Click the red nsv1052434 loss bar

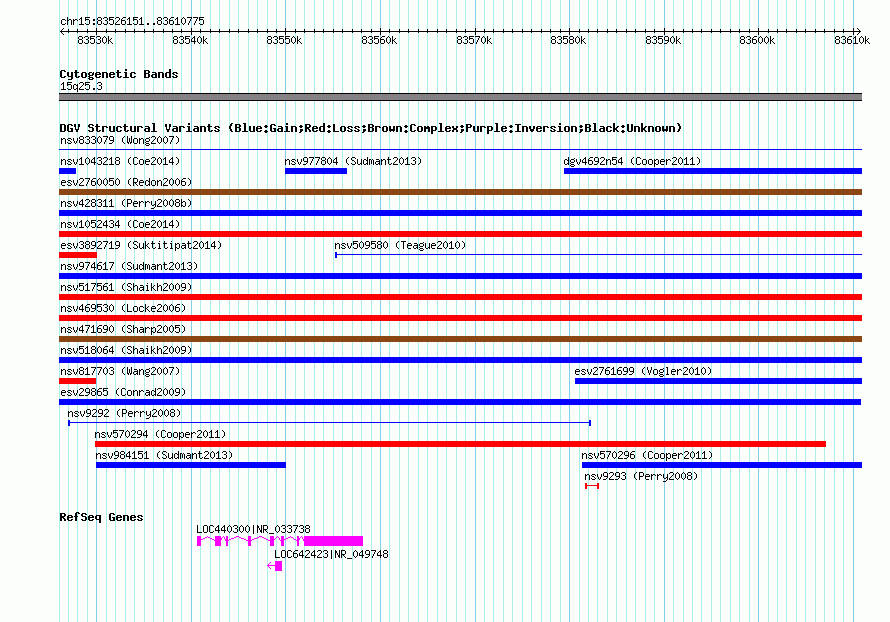point(460,234)
